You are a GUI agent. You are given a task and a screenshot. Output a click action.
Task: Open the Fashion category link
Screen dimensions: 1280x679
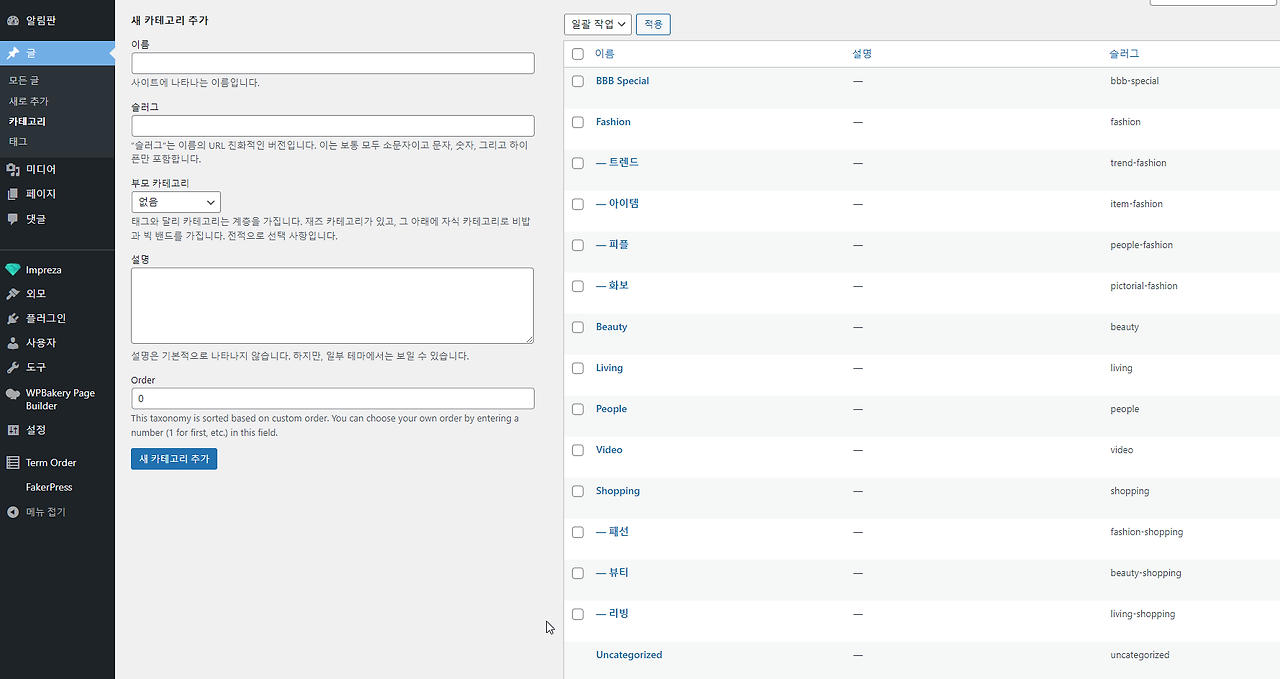[613, 122]
